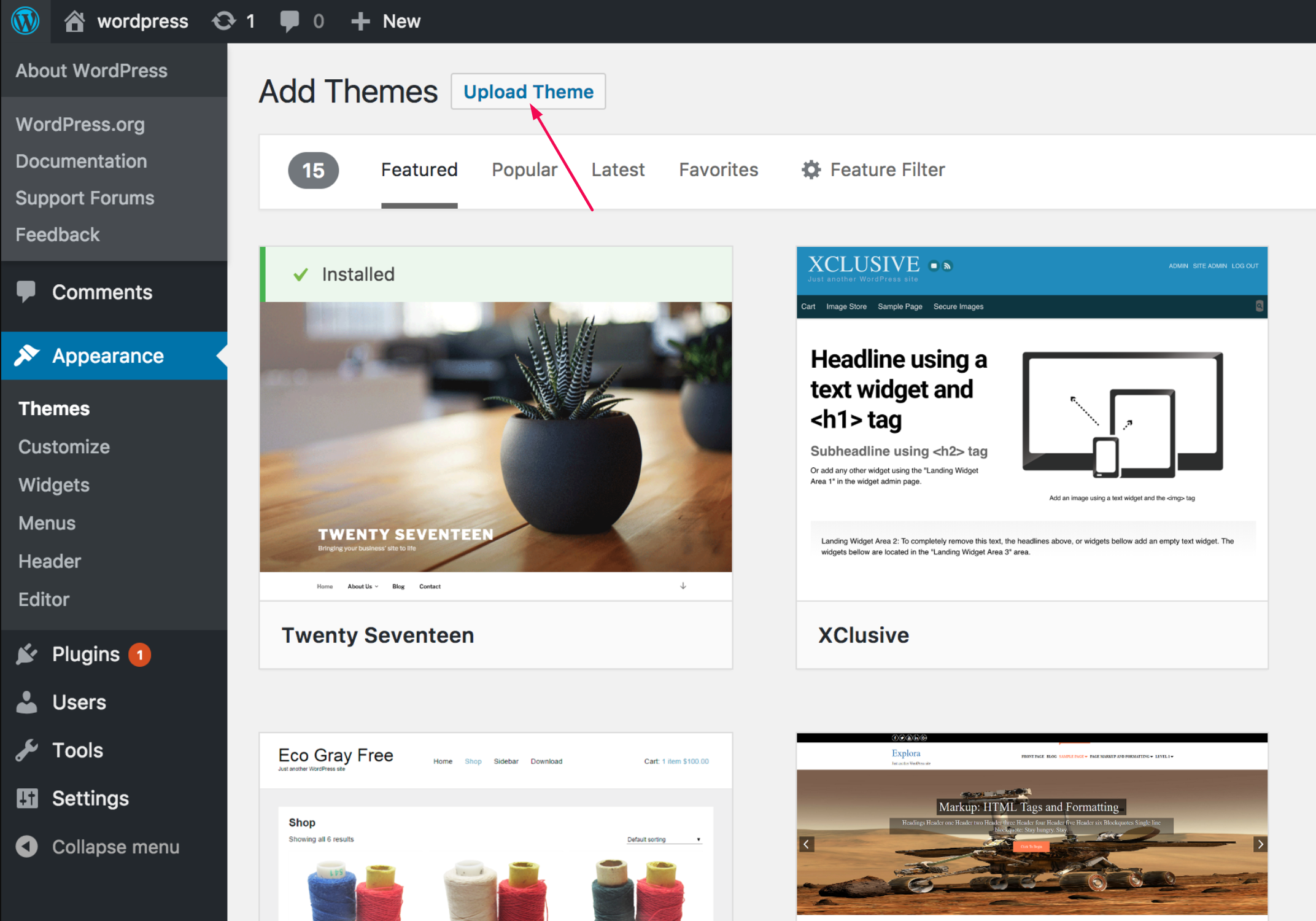This screenshot has height=921, width=1316.
Task: Open the site home icon
Action: click(x=74, y=21)
